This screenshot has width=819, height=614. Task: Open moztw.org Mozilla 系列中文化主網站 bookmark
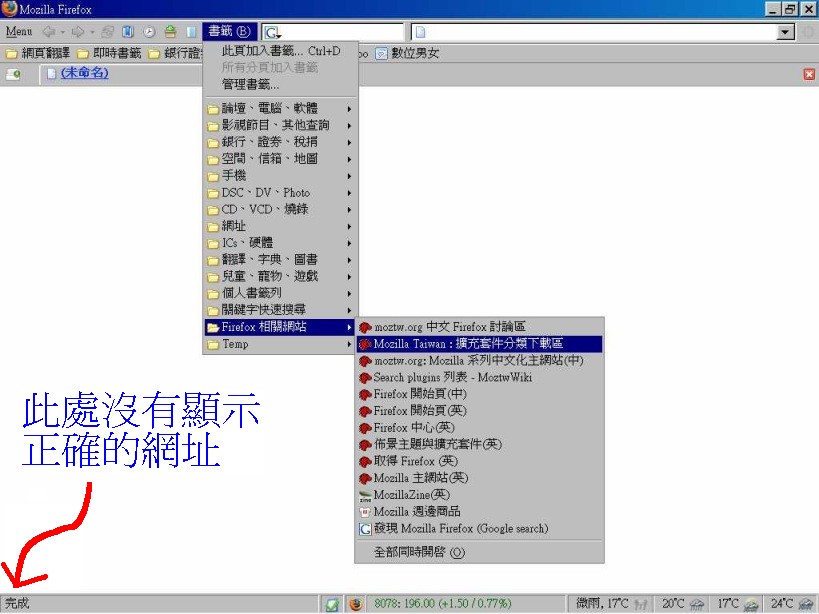479,360
